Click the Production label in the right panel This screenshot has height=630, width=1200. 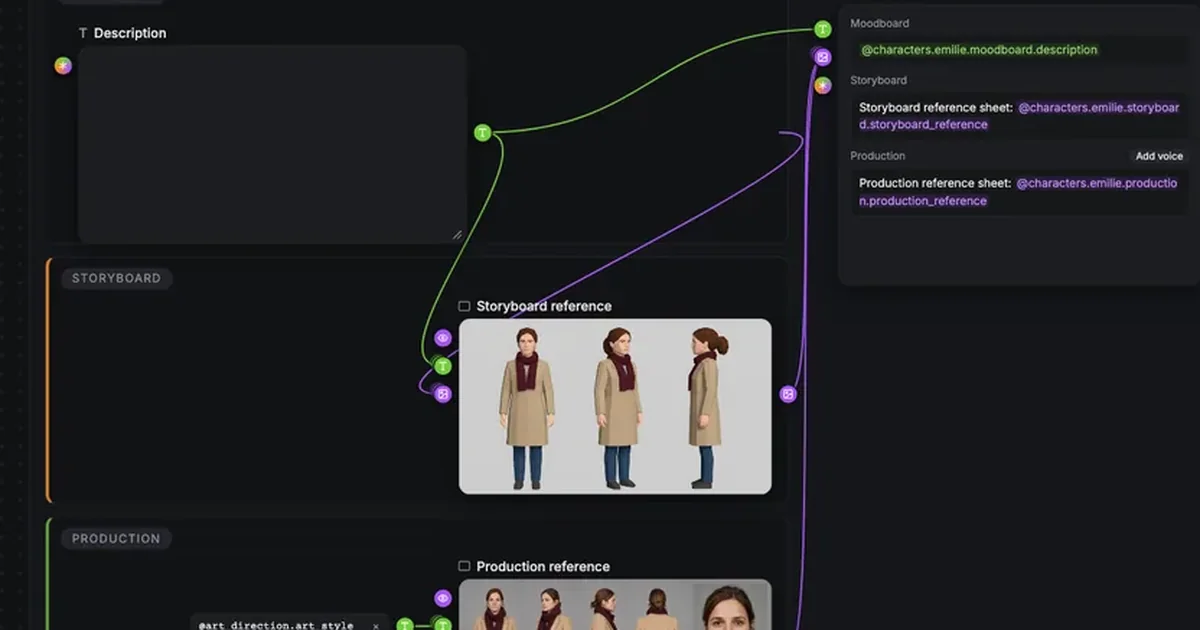[878, 156]
